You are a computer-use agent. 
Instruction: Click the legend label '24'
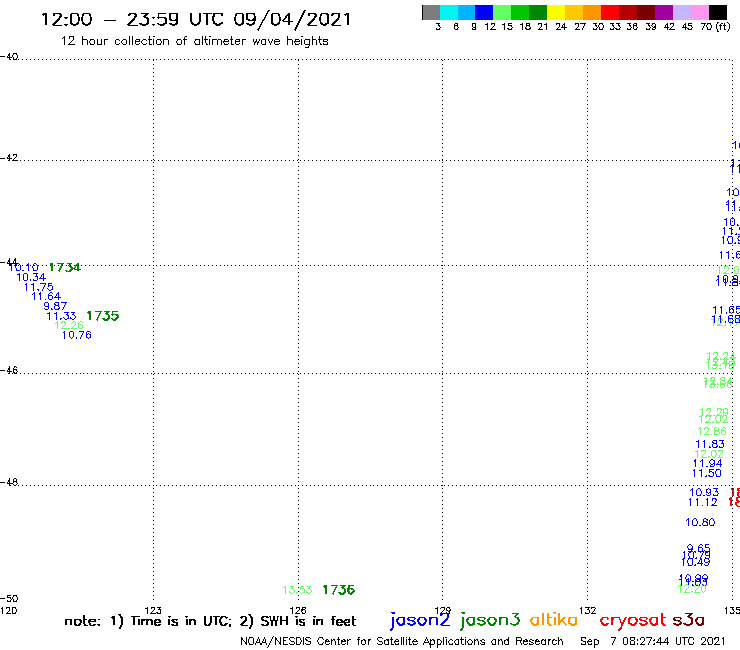(x=561, y=27)
